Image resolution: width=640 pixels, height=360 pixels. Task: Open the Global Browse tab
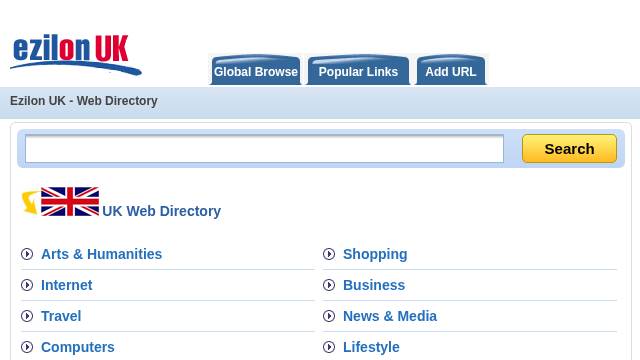pos(256,70)
